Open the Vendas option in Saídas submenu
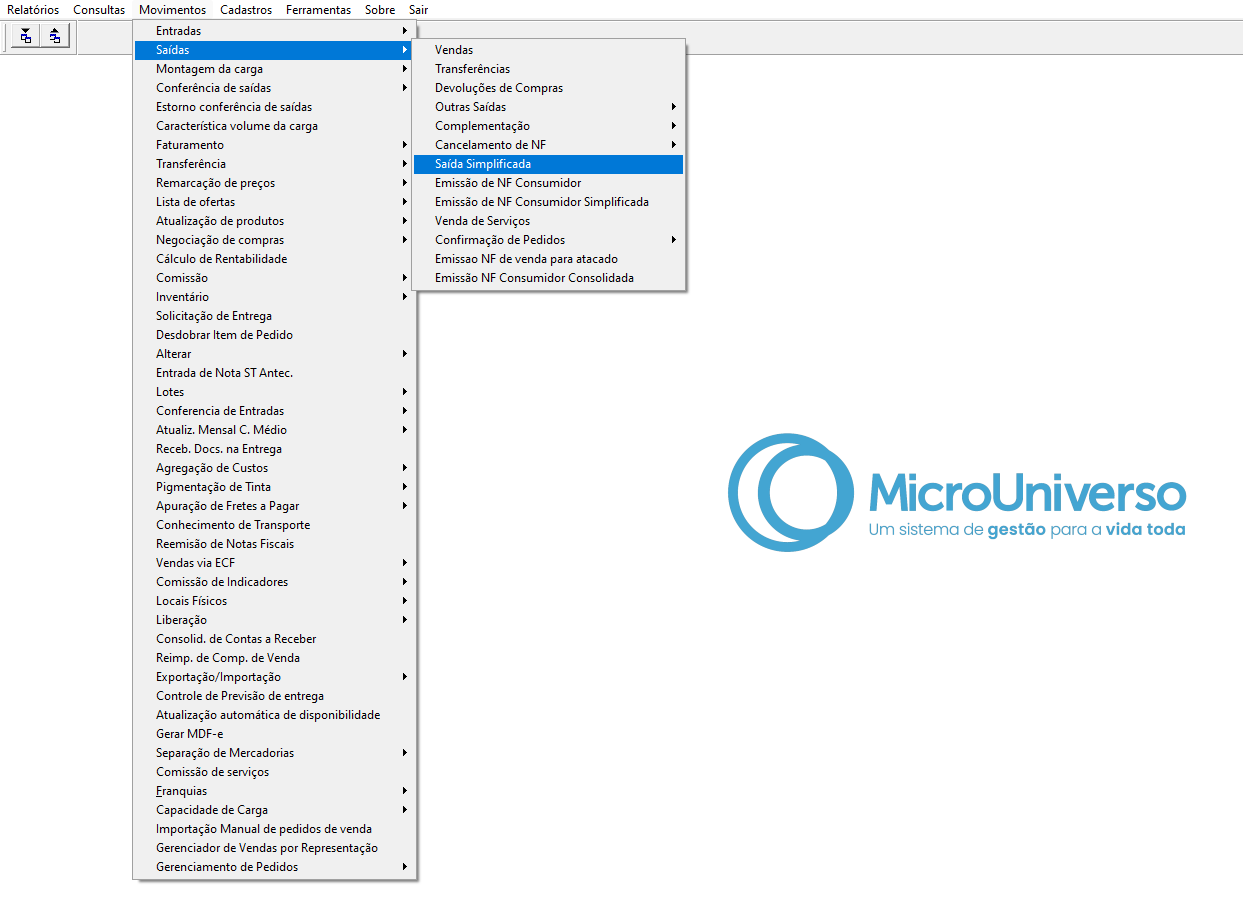This screenshot has width=1243, height=917. 454,50
